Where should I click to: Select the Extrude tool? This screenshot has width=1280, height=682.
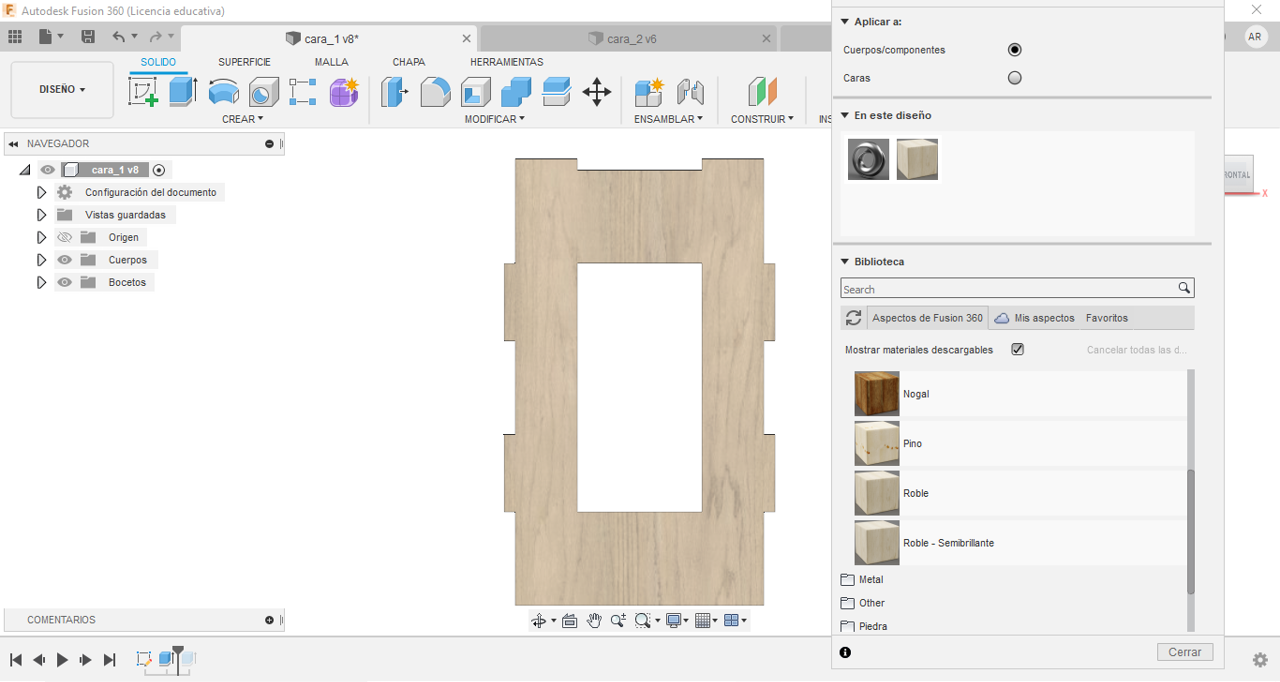click(182, 92)
